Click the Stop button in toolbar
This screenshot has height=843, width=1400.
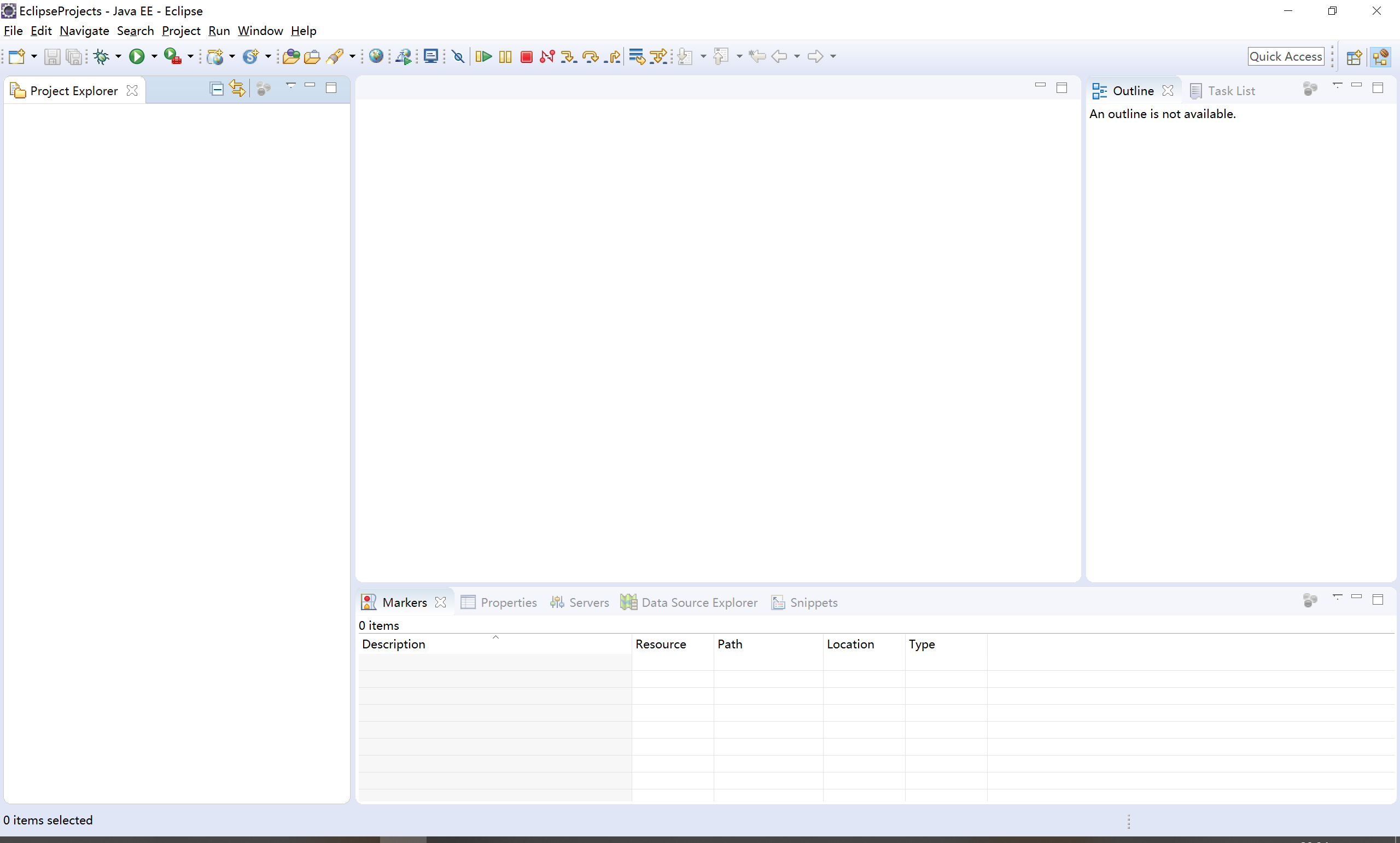(526, 56)
